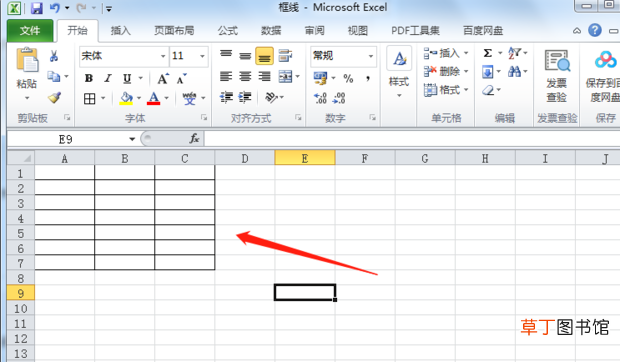Toggle underline formatting
620x362 pixels.
[x=127, y=78]
